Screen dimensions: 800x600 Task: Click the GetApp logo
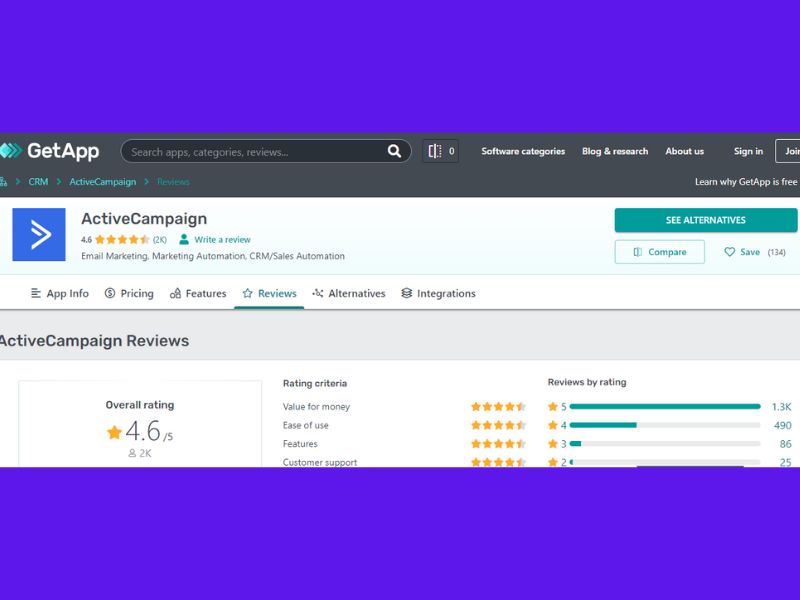click(49, 151)
